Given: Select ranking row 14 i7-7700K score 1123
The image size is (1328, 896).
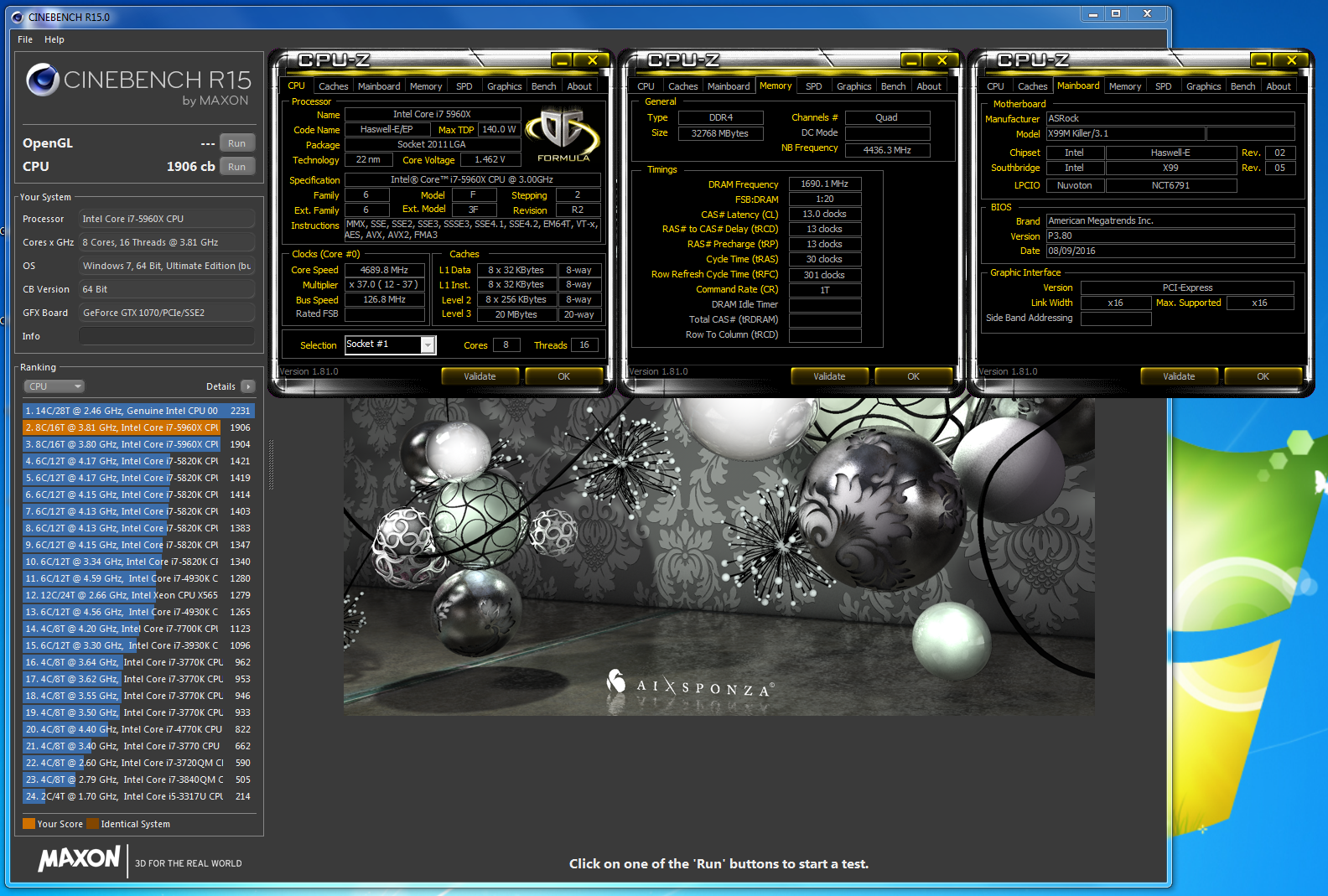Looking at the screenshot, I should coord(138,629).
